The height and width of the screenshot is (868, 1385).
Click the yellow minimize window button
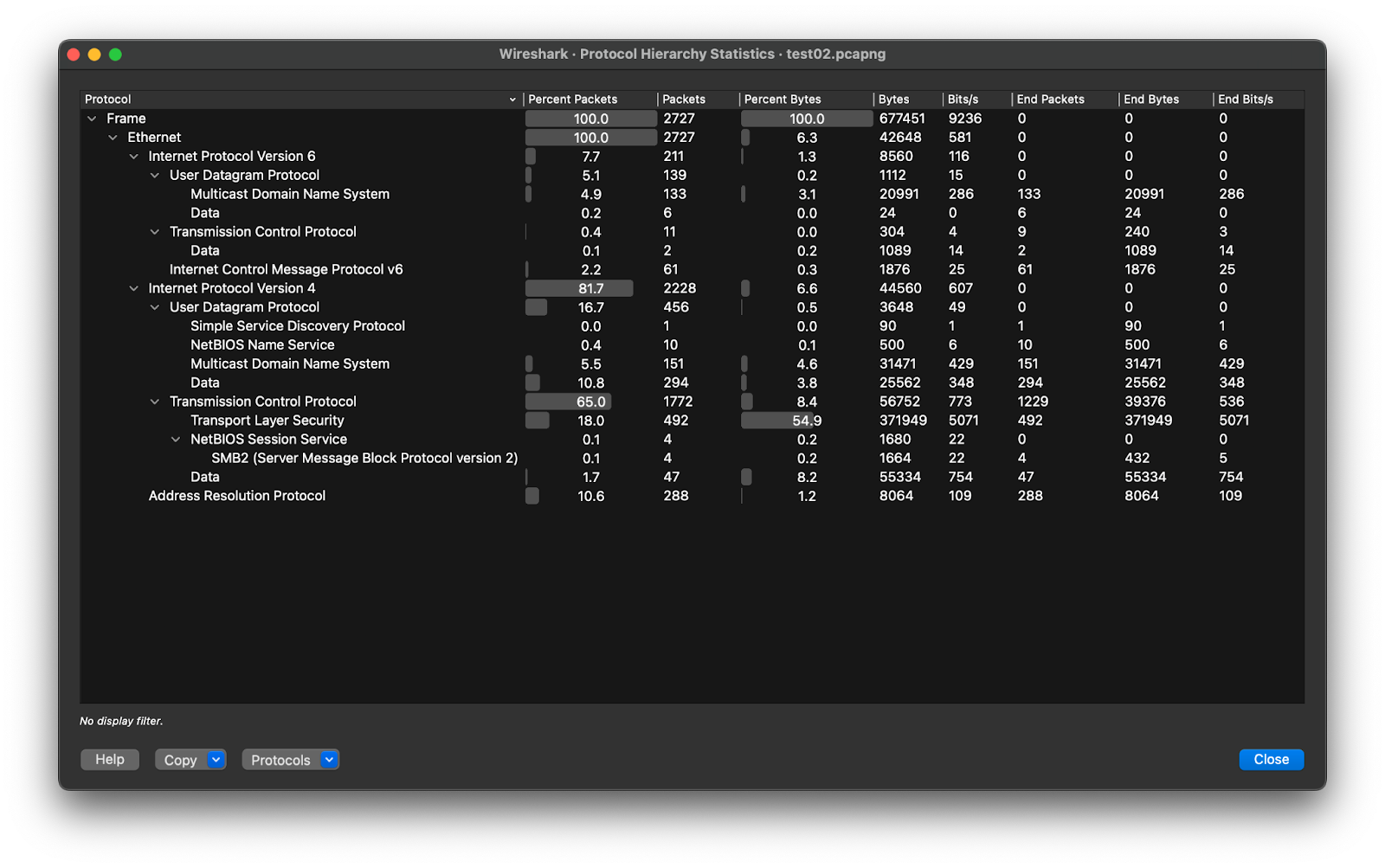94,55
